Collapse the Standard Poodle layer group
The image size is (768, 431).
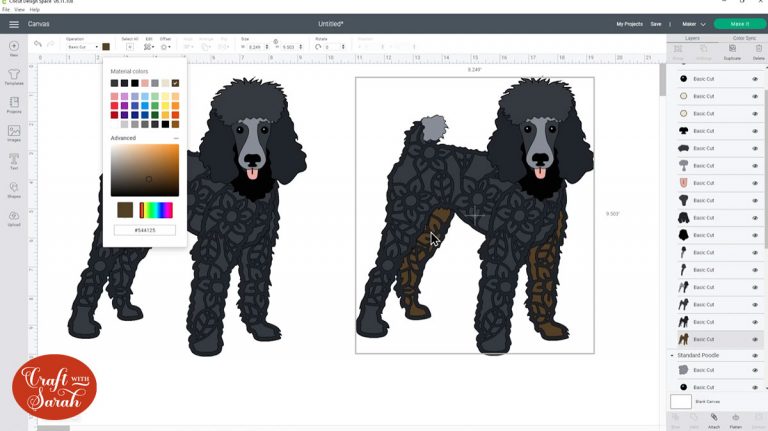tap(671, 355)
